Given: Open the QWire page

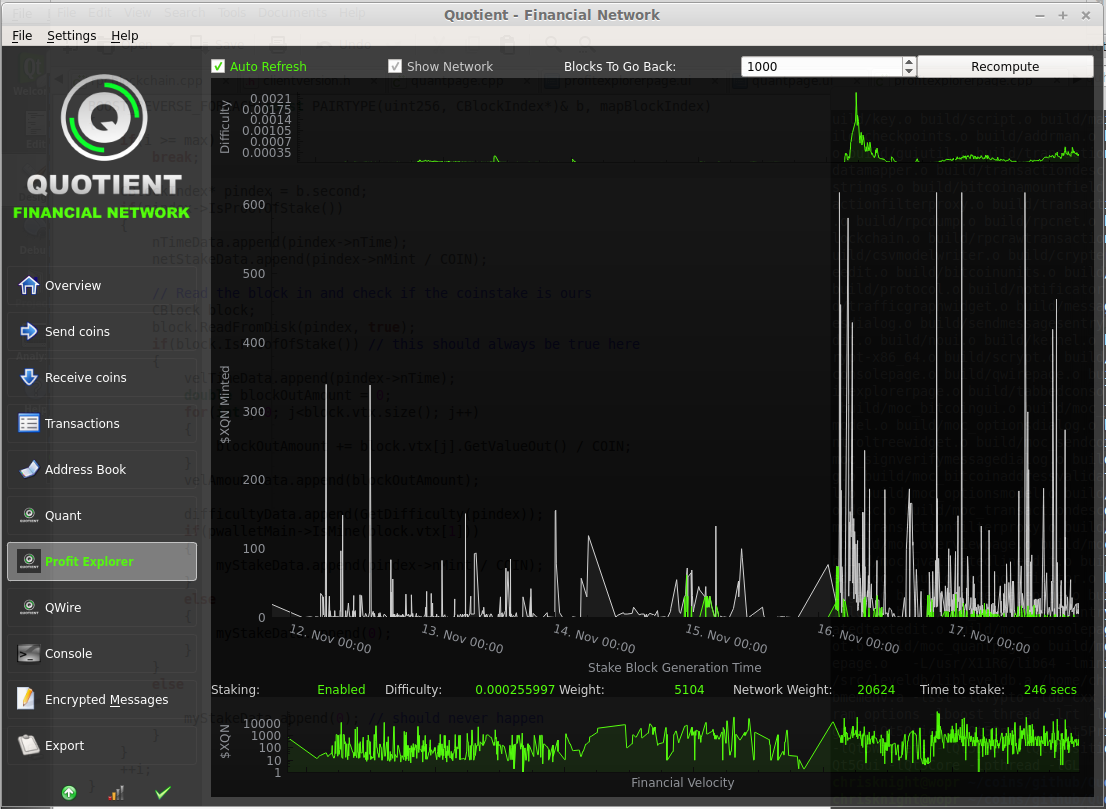Looking at the screenshot, I should tap(102, 607).
